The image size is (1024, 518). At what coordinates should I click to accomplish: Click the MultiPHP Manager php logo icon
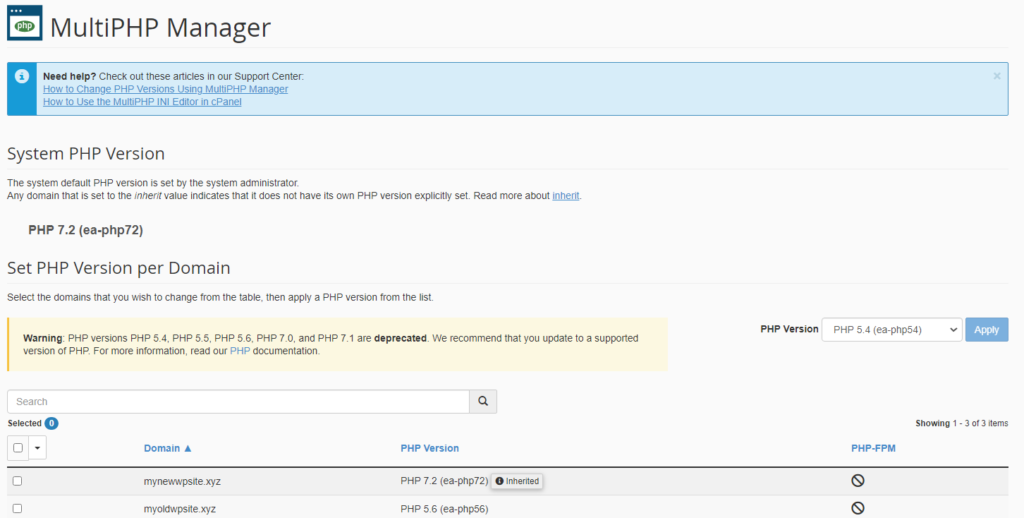click(24, 23)
